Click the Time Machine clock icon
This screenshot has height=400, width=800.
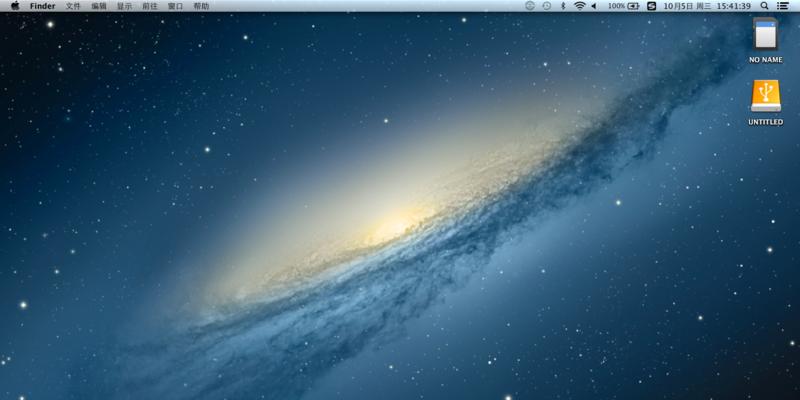pos(546,6)
